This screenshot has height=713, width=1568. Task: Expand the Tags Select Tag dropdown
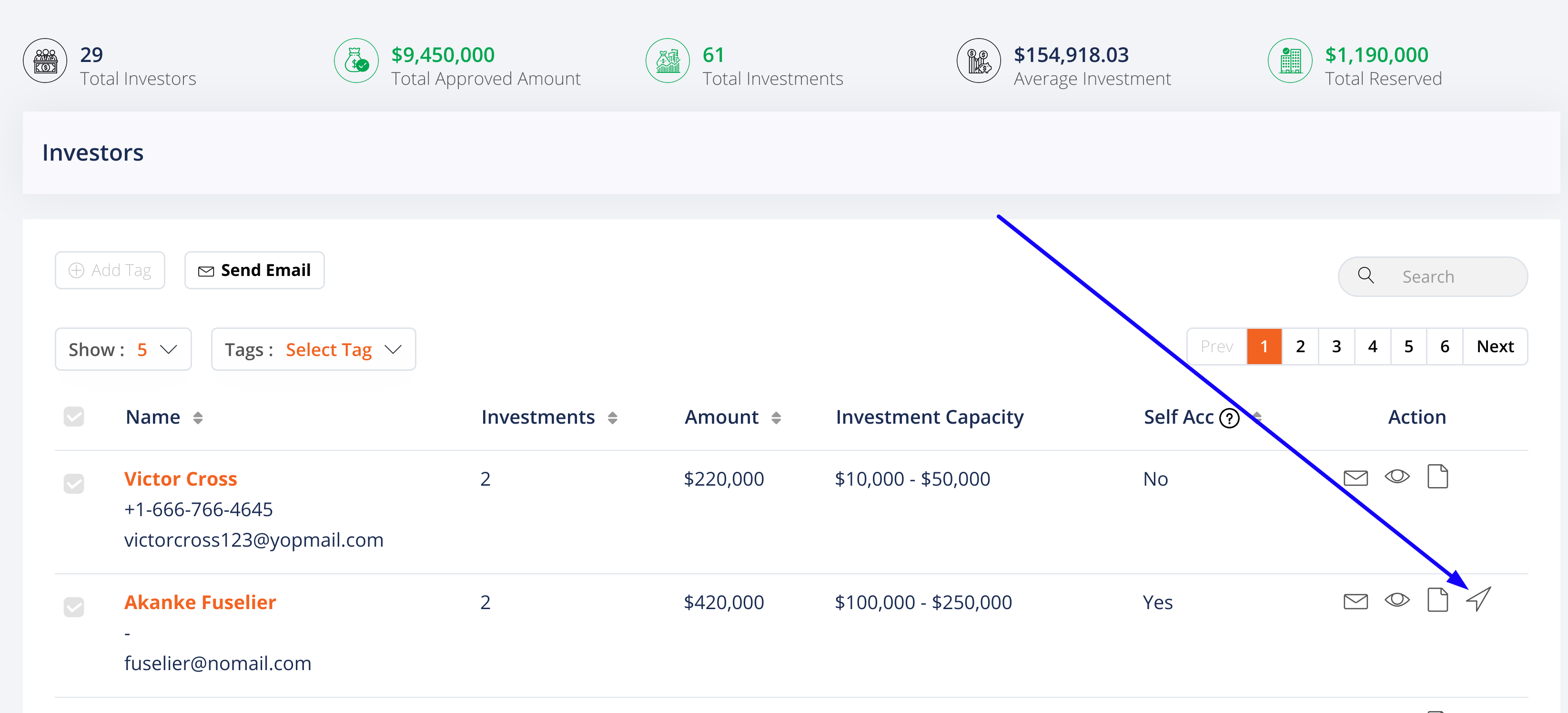313,349
